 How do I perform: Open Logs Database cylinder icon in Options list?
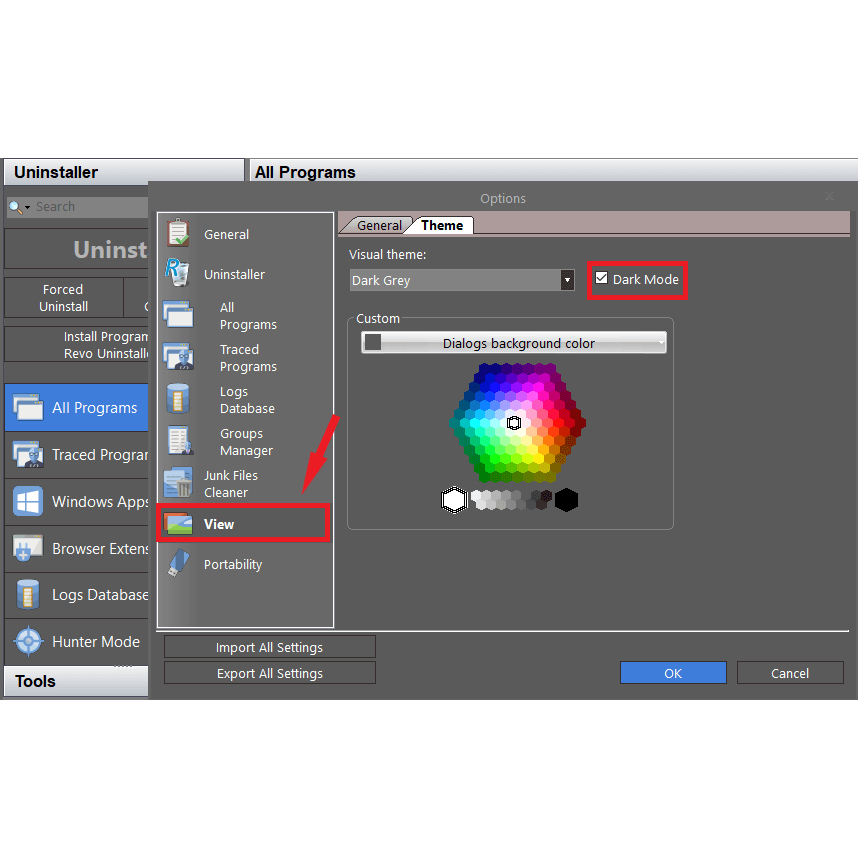click(177, 399)
